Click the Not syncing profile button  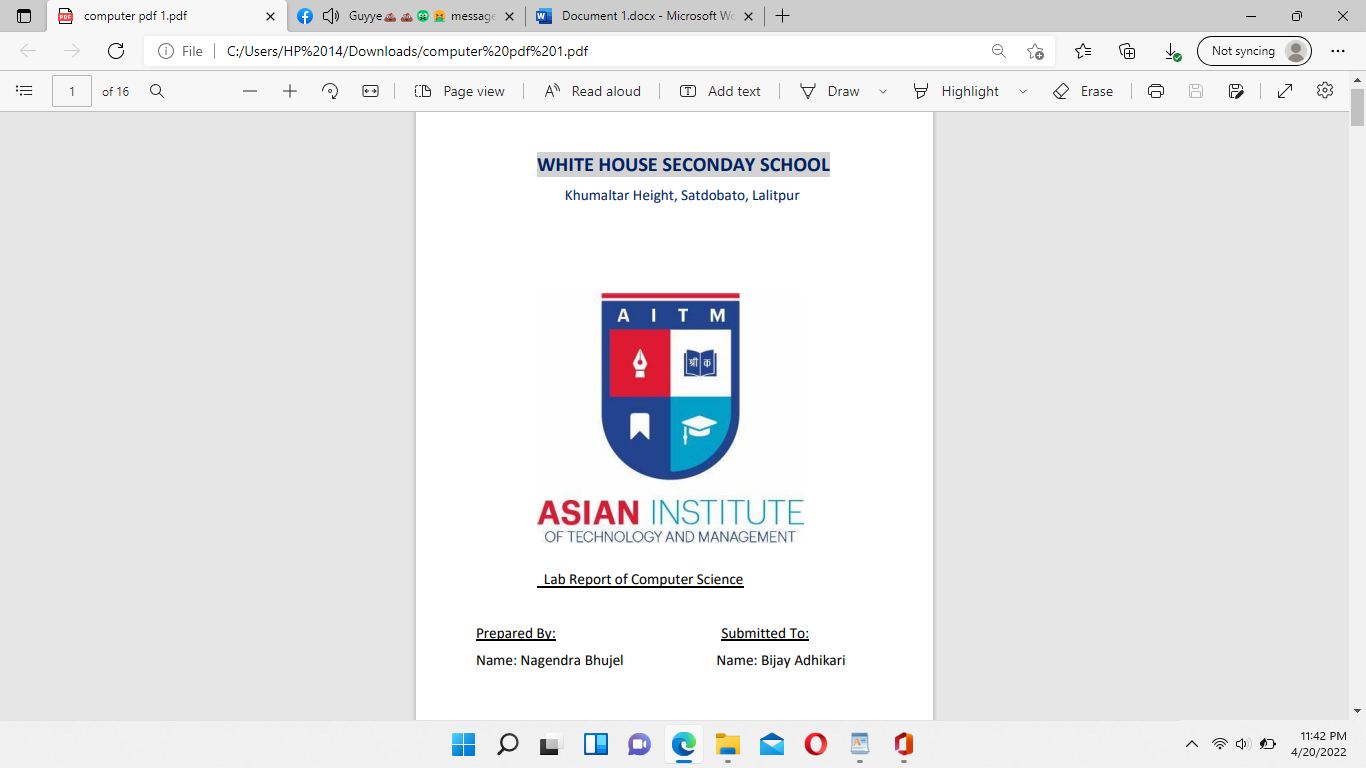tap(1254, 51)
